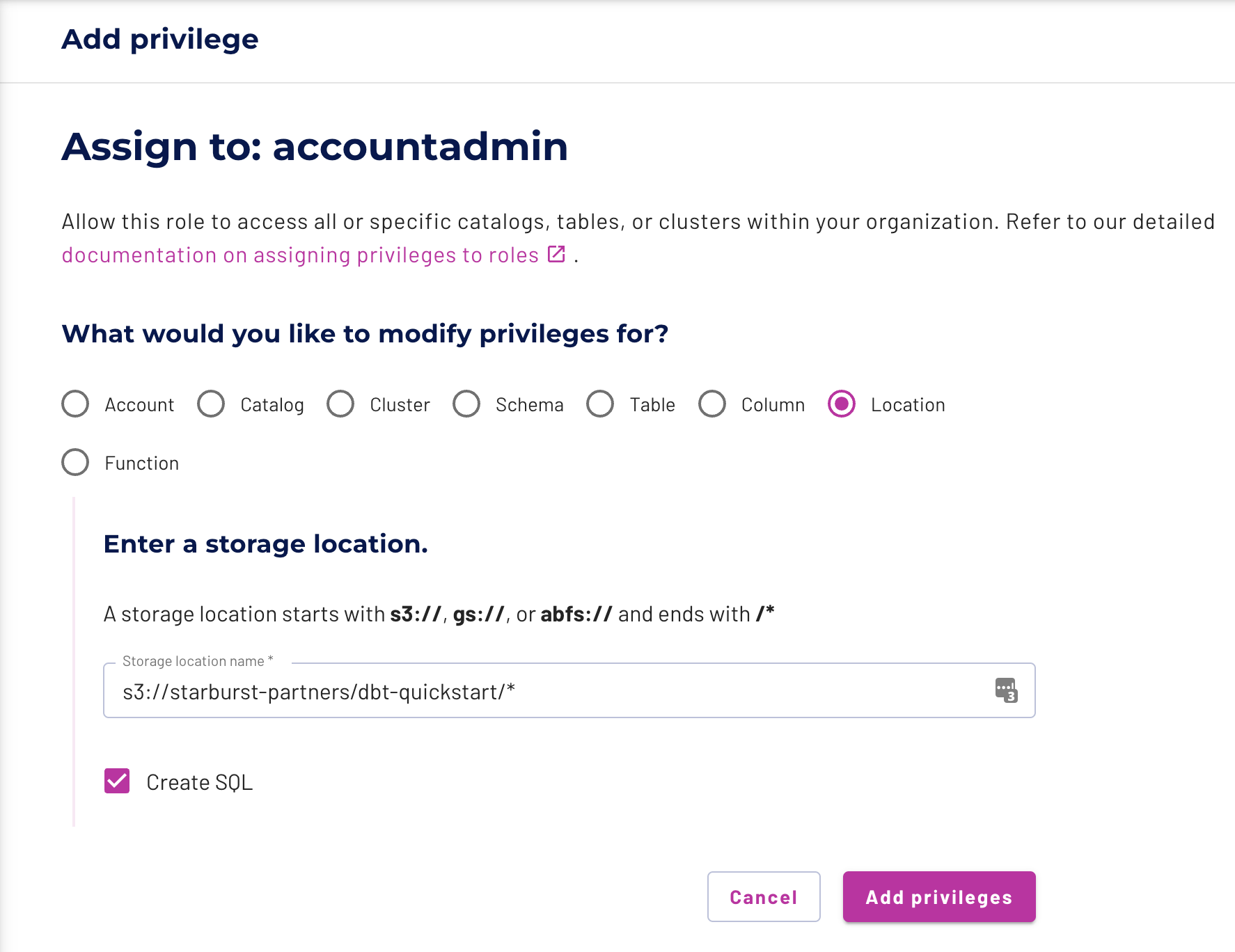Click the Assign to: accountadmin heading
Image resolution: width=1235 pixels, height=952 pixels.
pos(314,147)
